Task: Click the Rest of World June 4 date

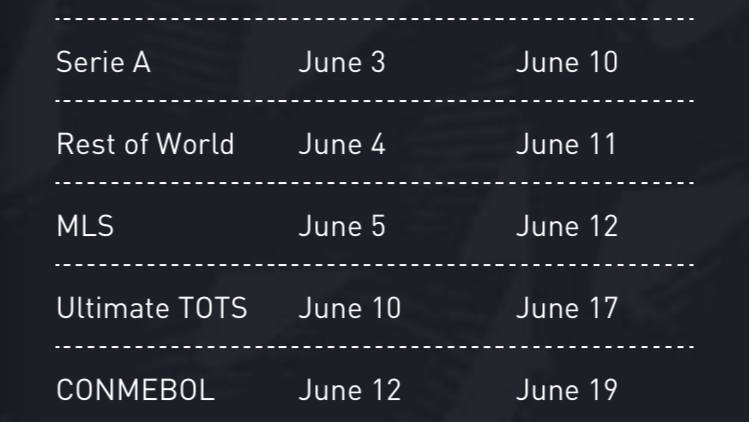Action: tap(342, 144)
